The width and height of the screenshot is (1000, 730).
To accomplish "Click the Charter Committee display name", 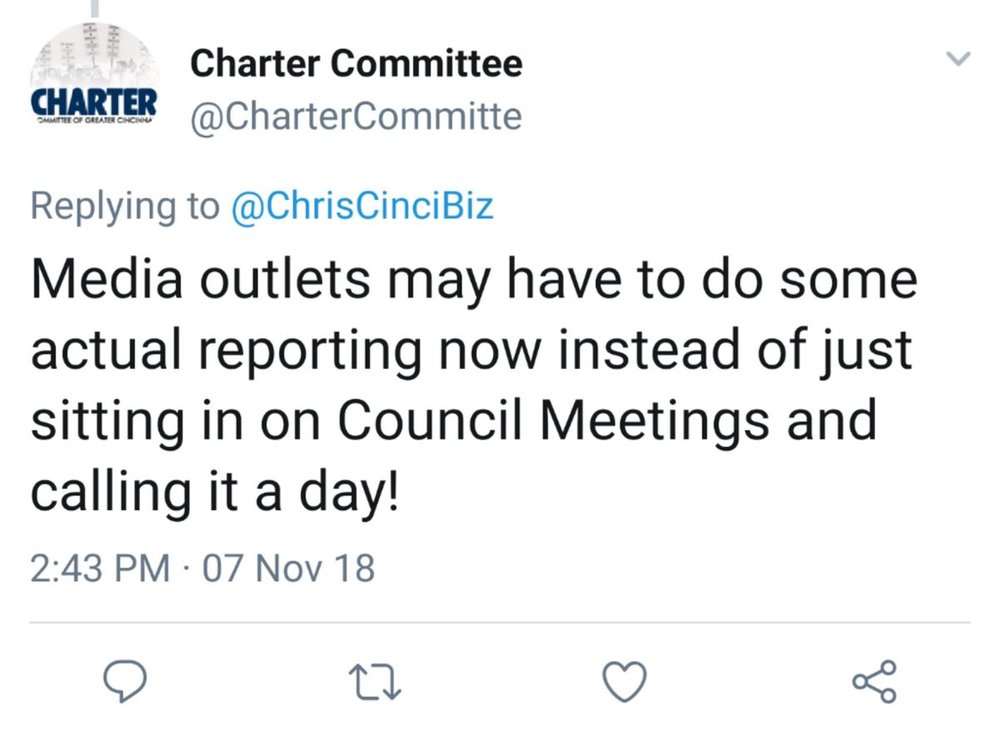I will click(x=356, y=63).
